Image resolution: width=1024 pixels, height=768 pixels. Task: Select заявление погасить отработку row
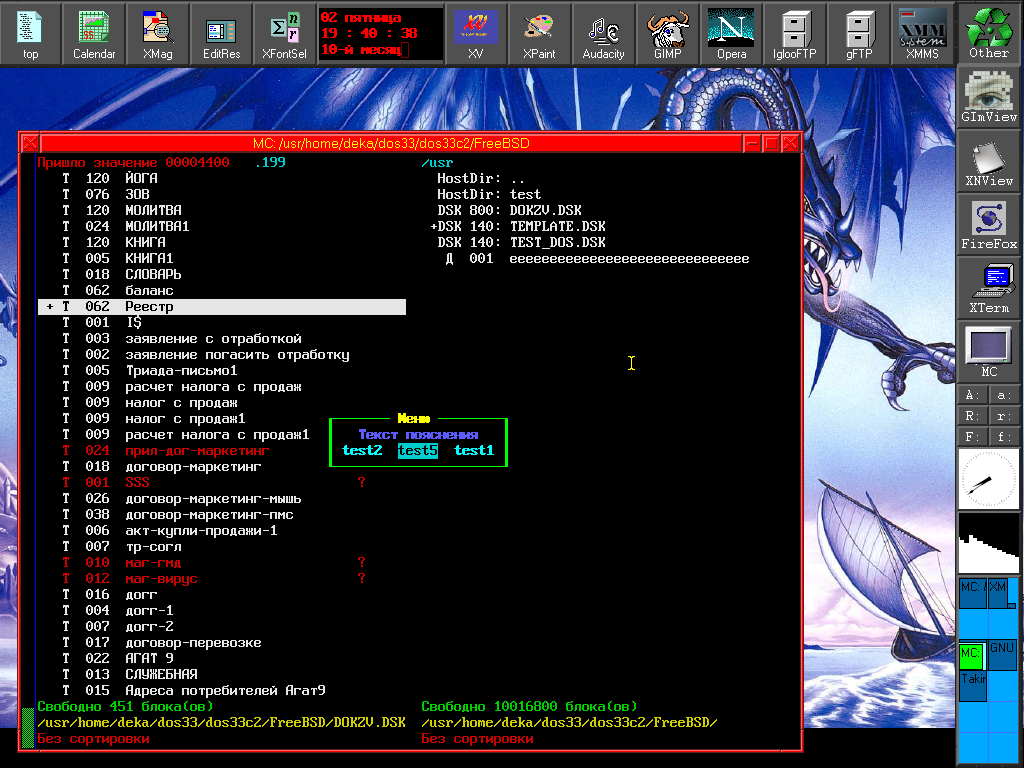tap(221, 355)
